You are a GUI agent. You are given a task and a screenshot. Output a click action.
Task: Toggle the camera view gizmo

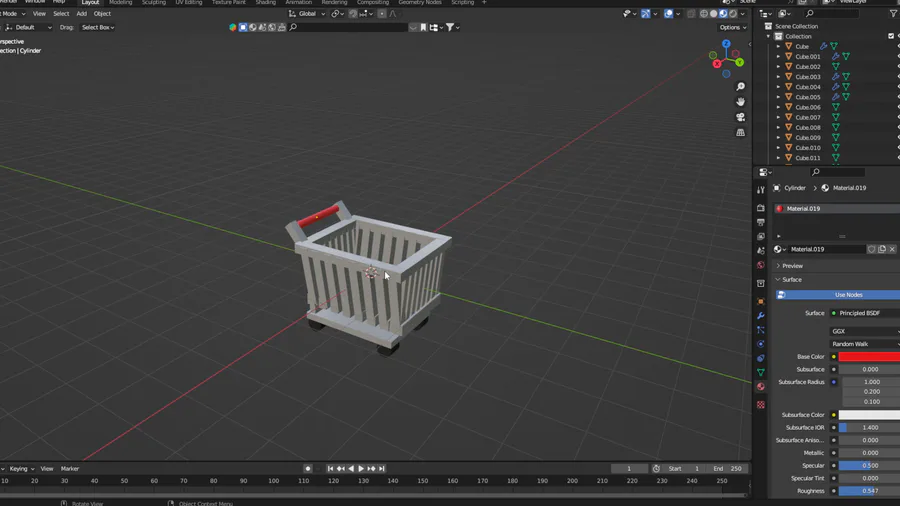point(740,117)
